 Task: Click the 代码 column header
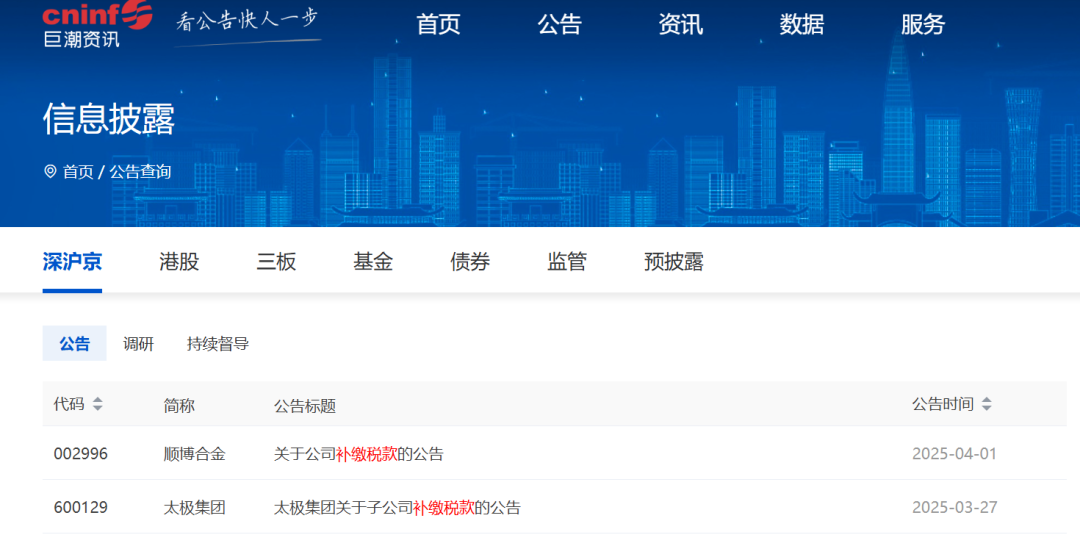[69, 404]
